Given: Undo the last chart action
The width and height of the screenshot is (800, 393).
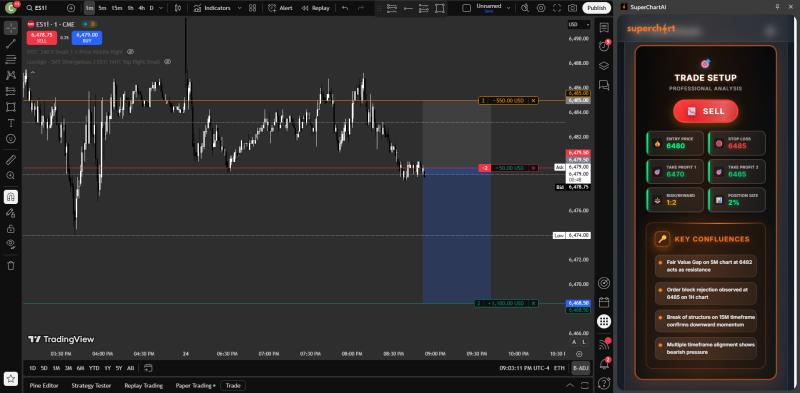Looking at the screenshot, I should tap(345, 8).
